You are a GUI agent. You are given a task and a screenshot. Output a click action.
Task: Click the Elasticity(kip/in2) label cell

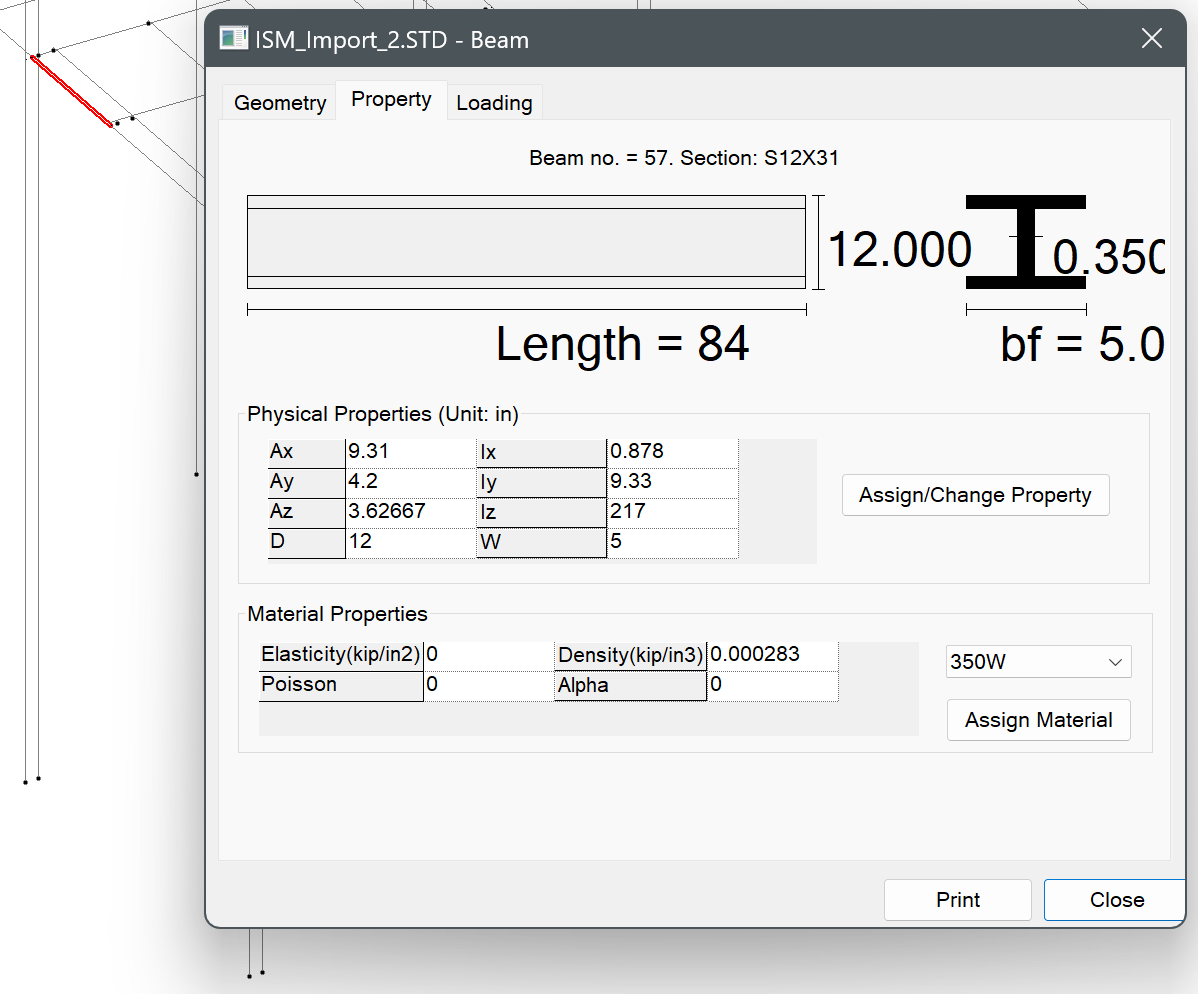pos(341,655)
